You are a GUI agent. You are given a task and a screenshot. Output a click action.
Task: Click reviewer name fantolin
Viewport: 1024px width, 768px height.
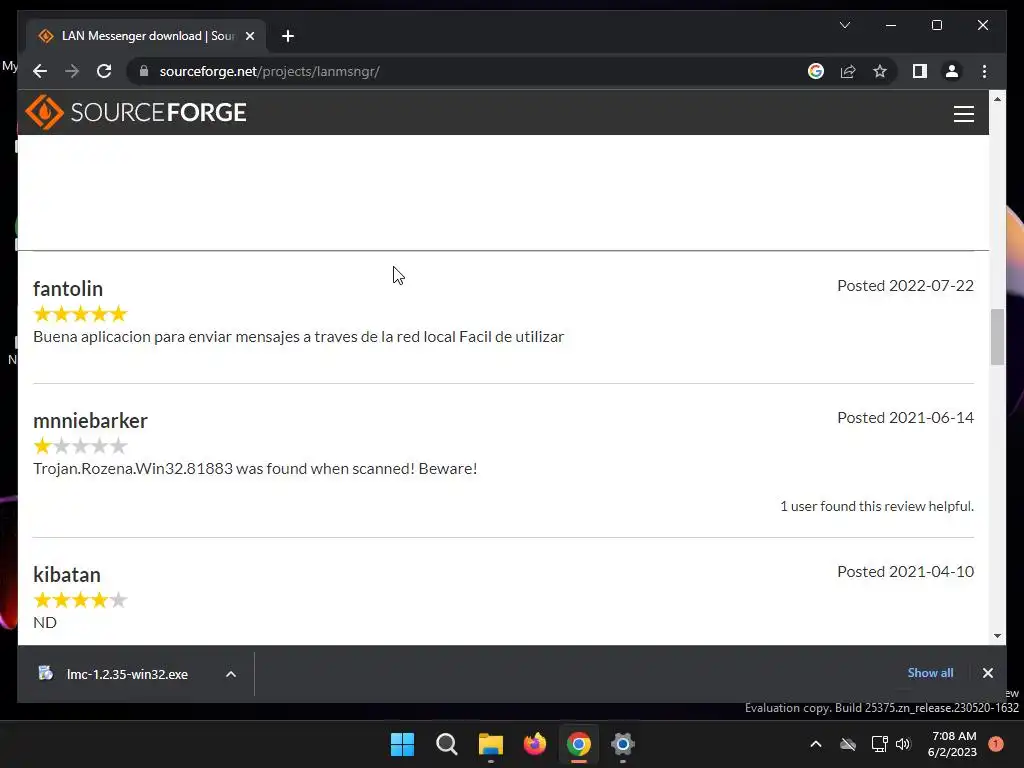(68, 289)
